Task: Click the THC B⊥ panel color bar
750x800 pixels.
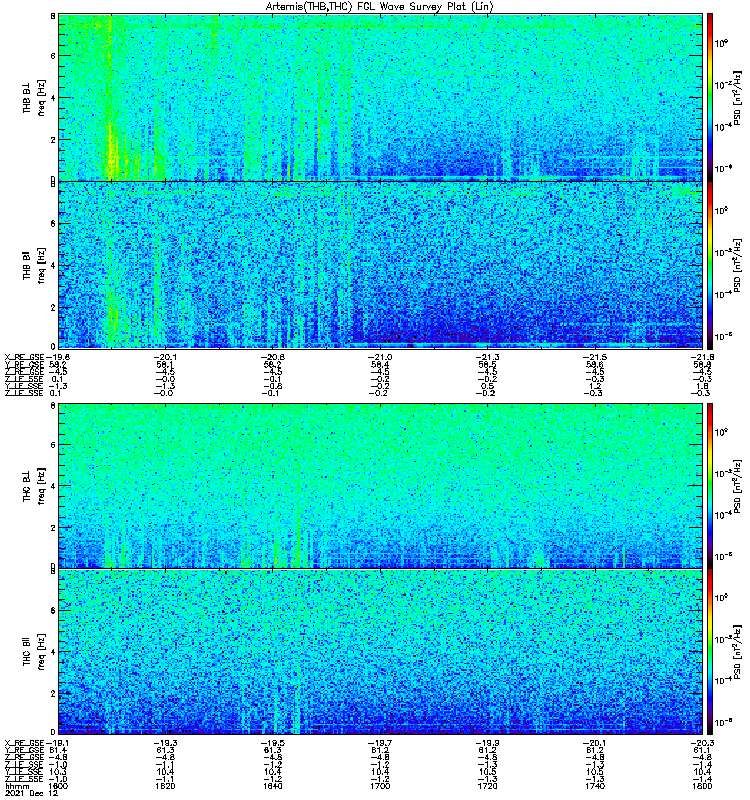Action: (x=709, y=486)
